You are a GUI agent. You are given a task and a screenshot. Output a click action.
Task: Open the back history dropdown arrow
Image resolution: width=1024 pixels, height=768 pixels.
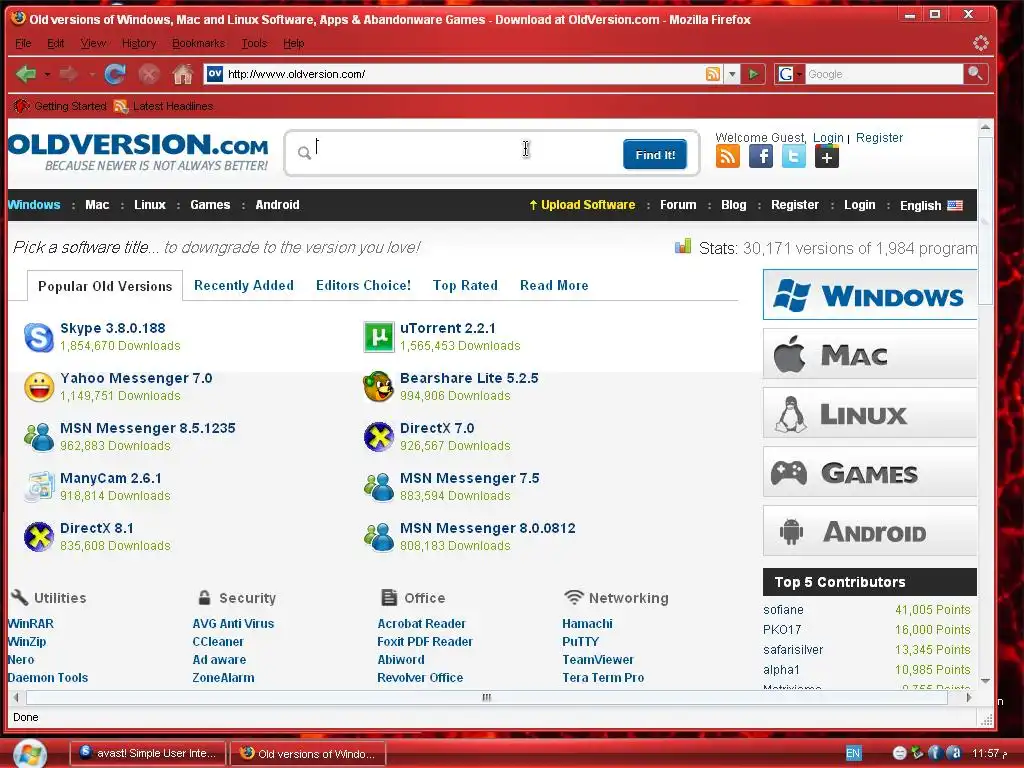tap(47, 74)
